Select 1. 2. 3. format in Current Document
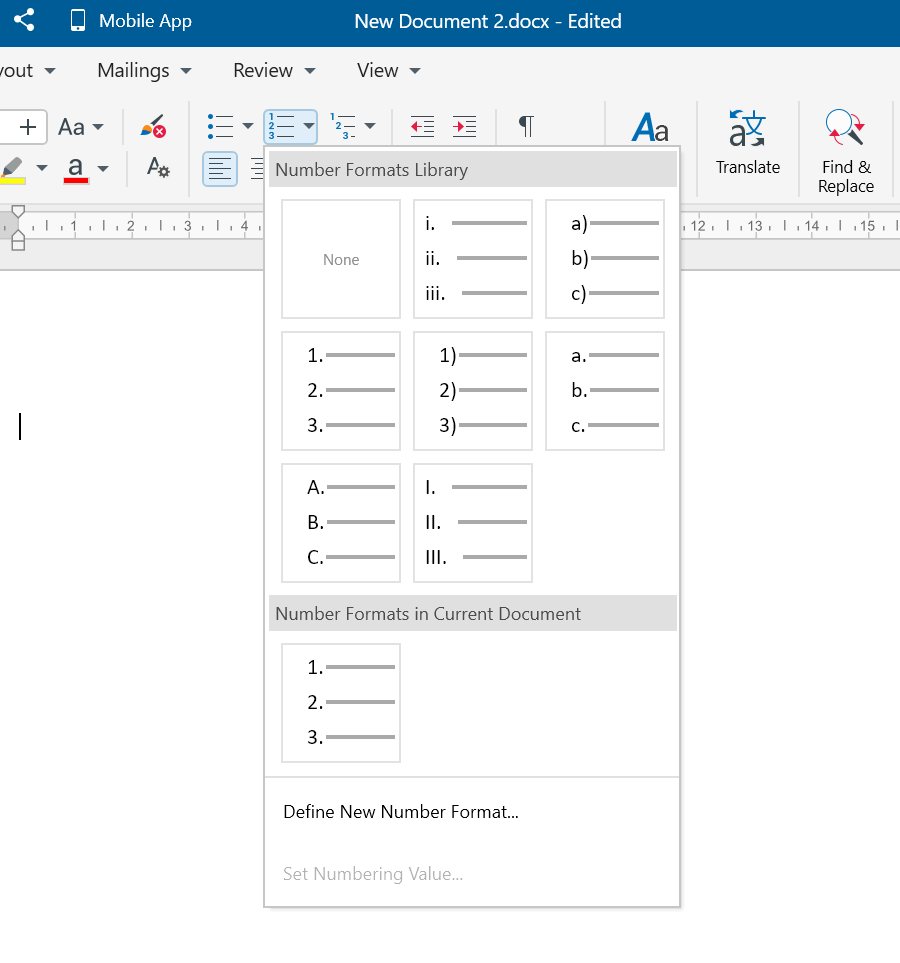 (x=341, y=703)
